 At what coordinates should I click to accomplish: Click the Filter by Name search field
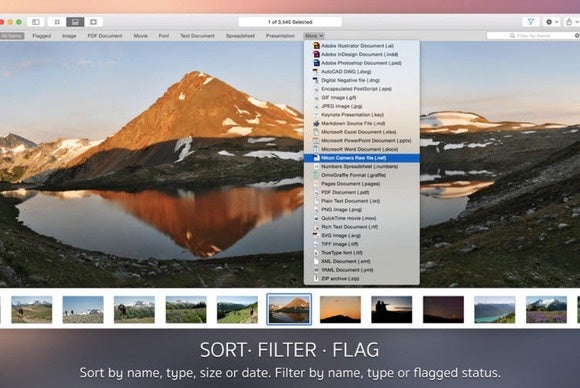click(532, 36)
